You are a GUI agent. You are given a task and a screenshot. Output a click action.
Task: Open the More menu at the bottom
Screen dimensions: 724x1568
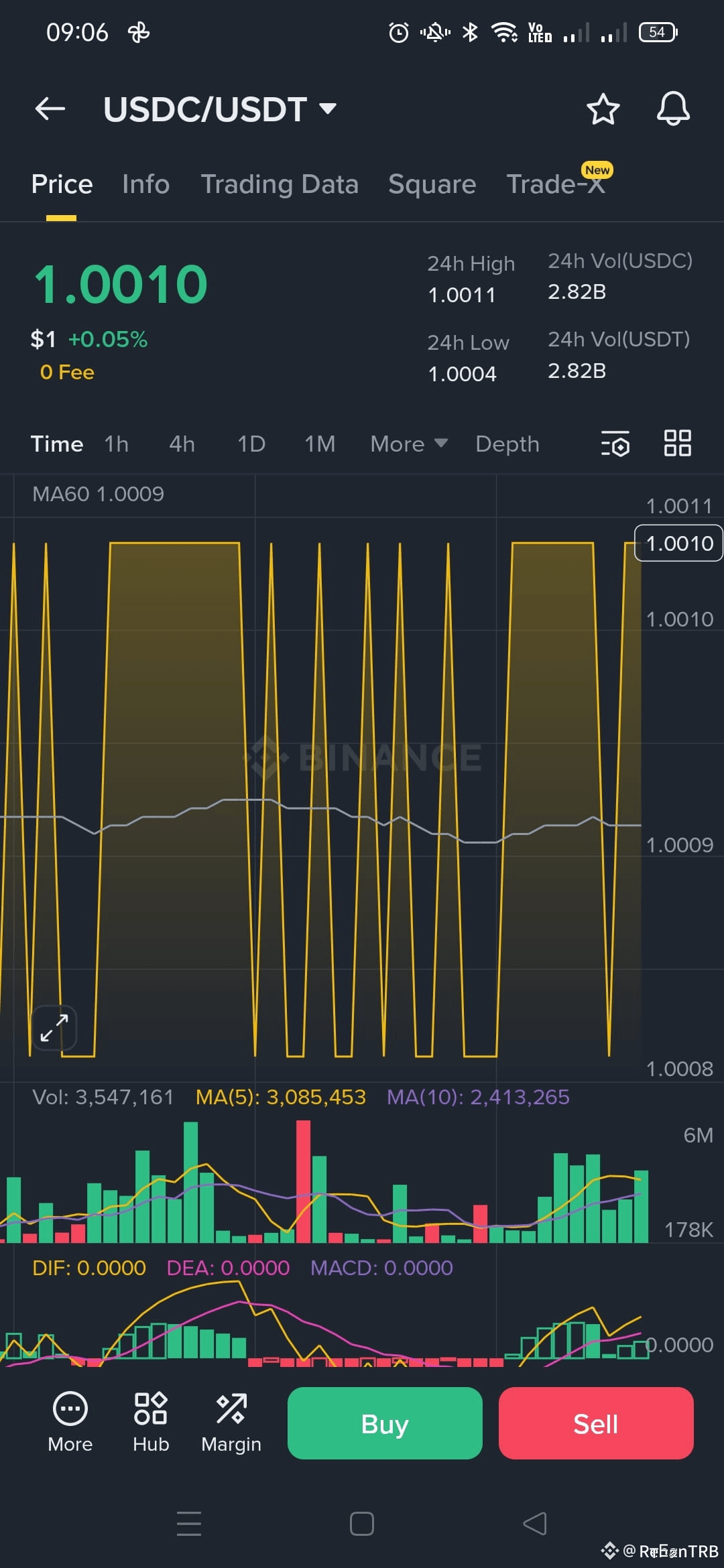pos(70,1423)
